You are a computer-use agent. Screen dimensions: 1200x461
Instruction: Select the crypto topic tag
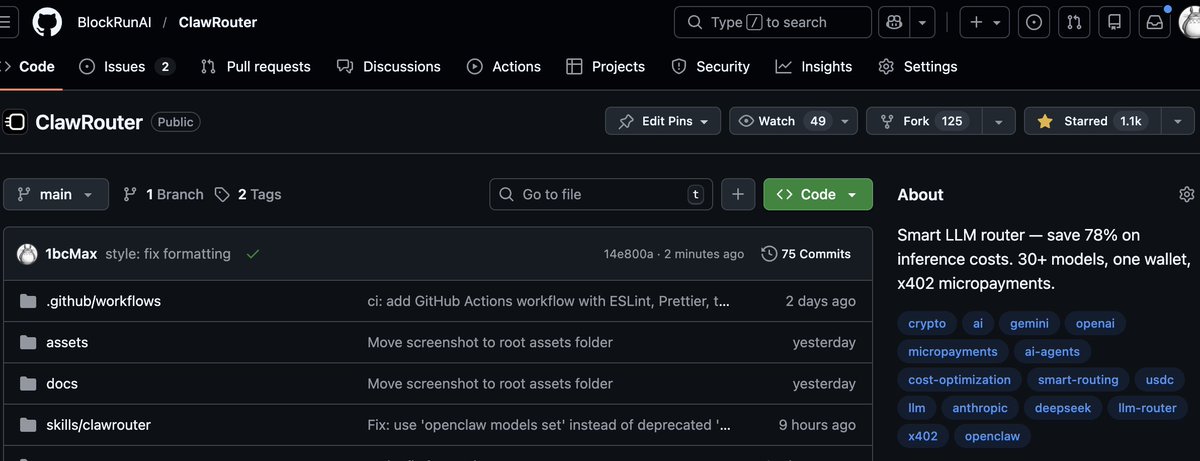tap(927, 324)
